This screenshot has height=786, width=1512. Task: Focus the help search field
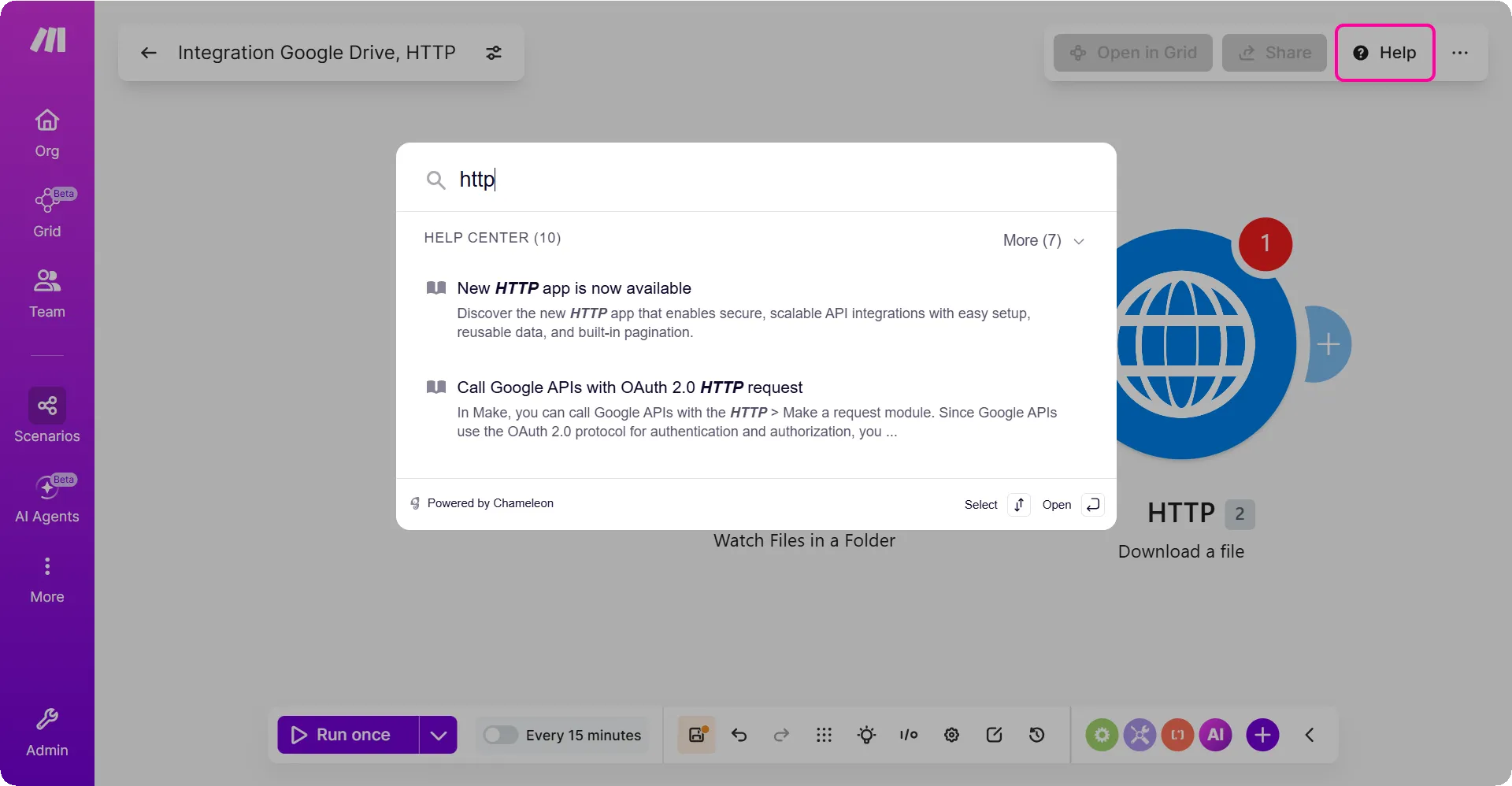[756, 179]
